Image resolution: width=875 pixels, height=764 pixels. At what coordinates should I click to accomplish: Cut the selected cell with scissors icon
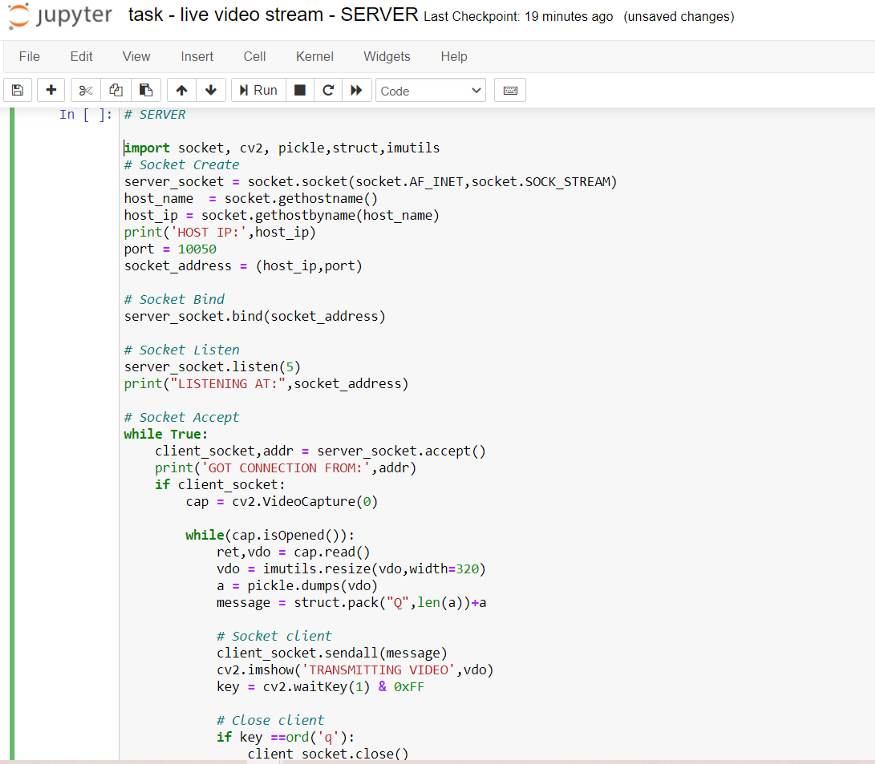point(84,89)
